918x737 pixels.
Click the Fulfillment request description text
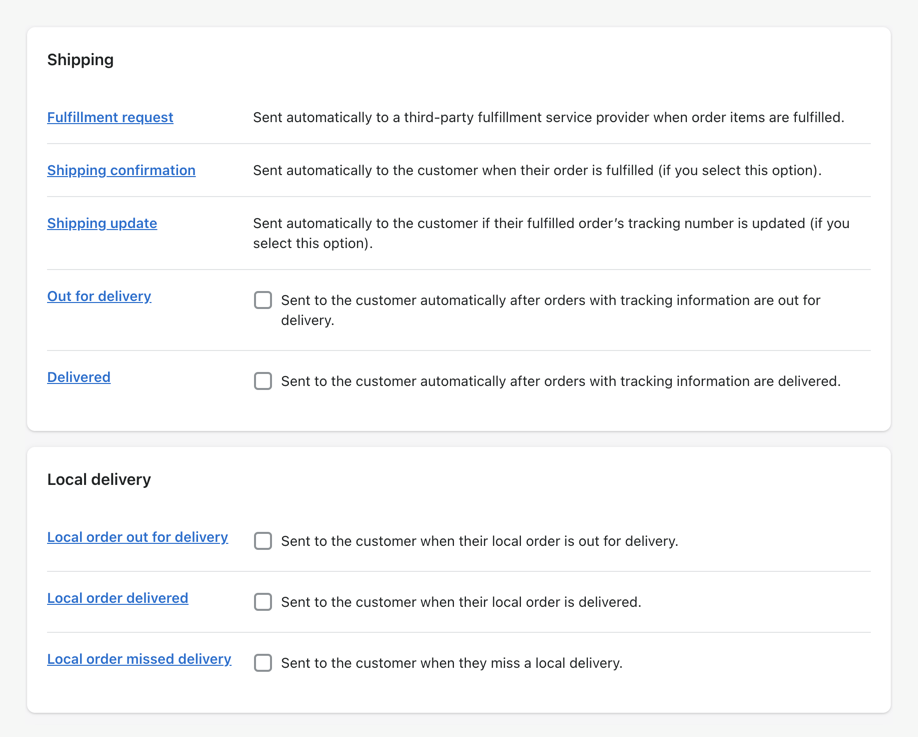[550, 117]
